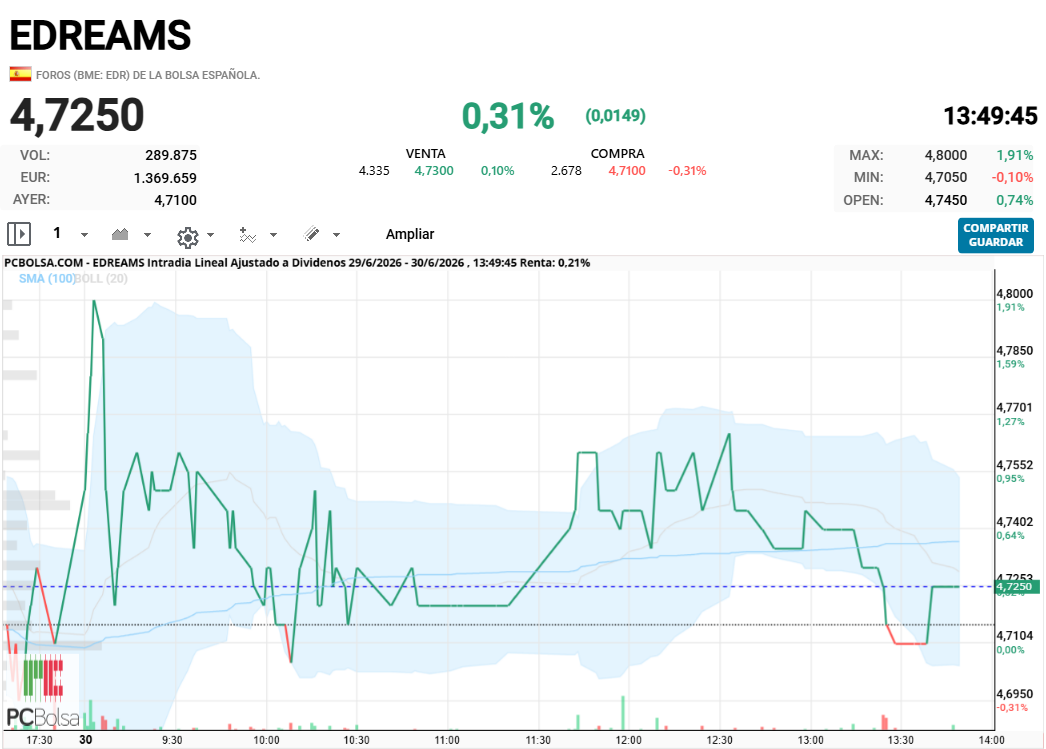Screen dimensions: 1046x749
Task: Click the MIN value 4,7050
Action: point(946,177)
